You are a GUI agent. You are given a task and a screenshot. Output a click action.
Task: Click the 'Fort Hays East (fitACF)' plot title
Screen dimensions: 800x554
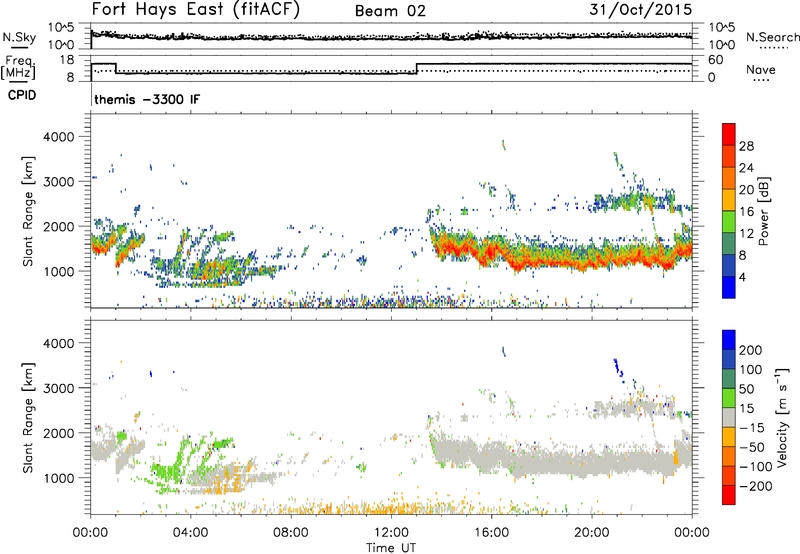pyautogui.click(x=196, y=9)
